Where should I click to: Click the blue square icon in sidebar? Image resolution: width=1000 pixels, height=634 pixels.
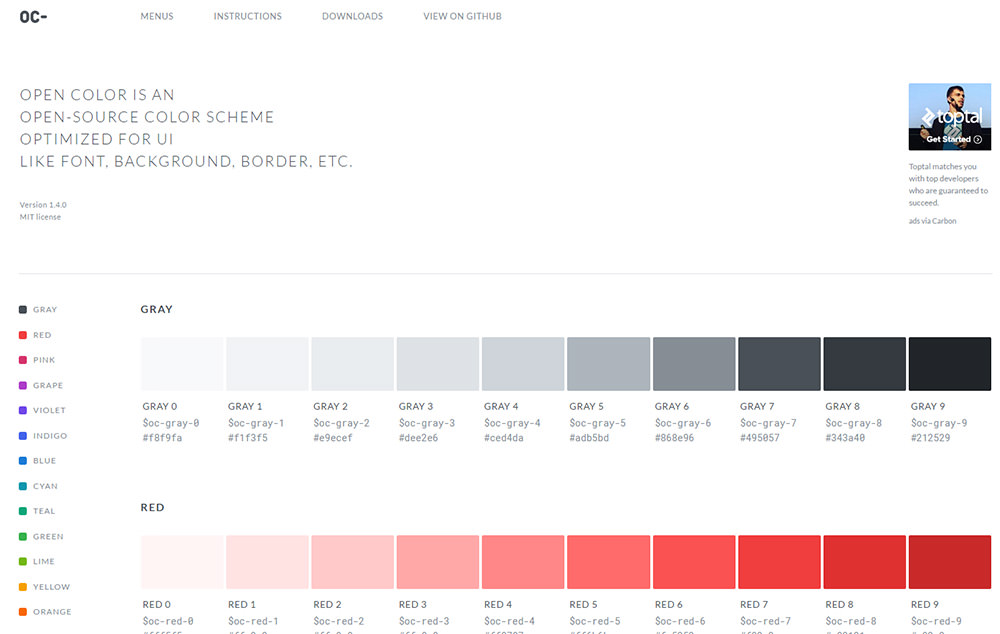click(23, 461)
